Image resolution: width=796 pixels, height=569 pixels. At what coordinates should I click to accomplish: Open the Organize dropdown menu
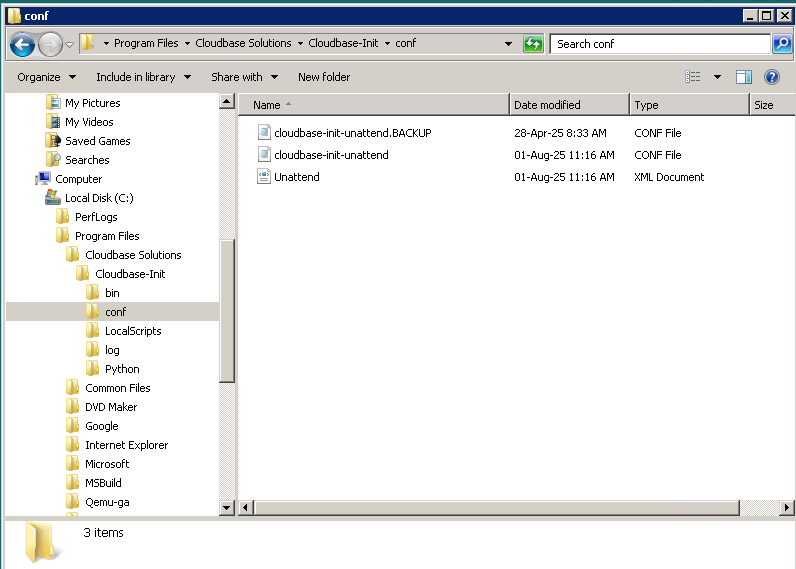pos(46,77)
